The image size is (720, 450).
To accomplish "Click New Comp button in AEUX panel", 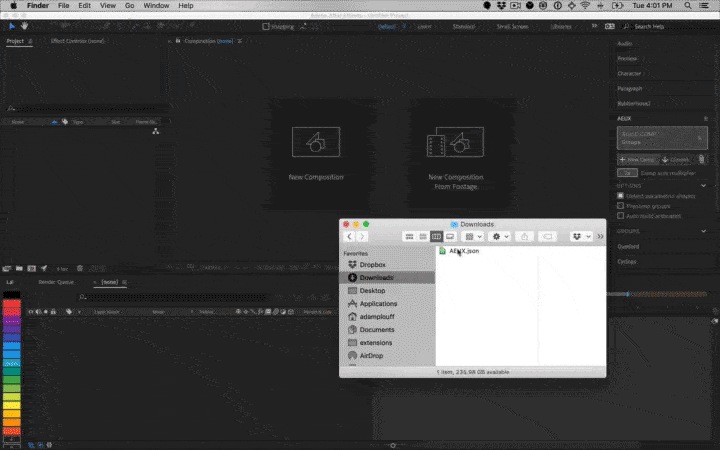I will click(637, 160).
